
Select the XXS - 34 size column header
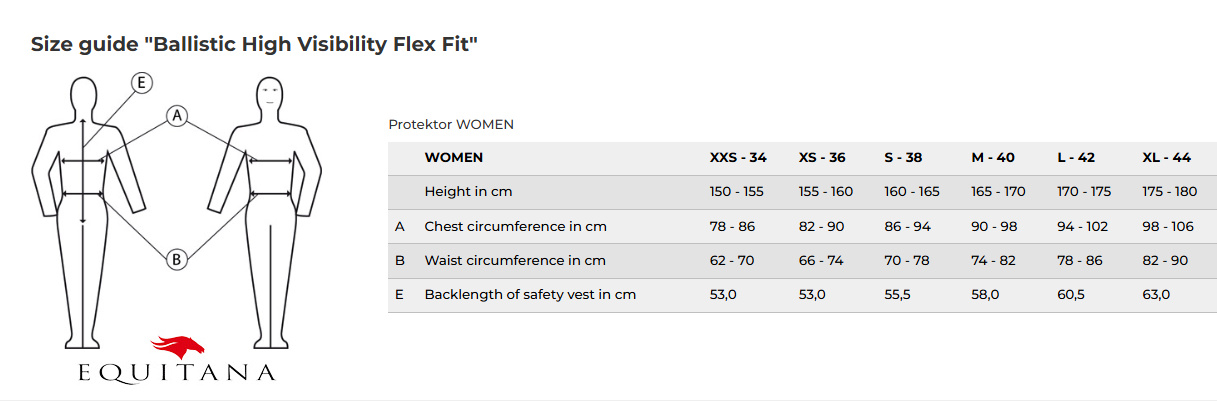[x=738, y=158]
